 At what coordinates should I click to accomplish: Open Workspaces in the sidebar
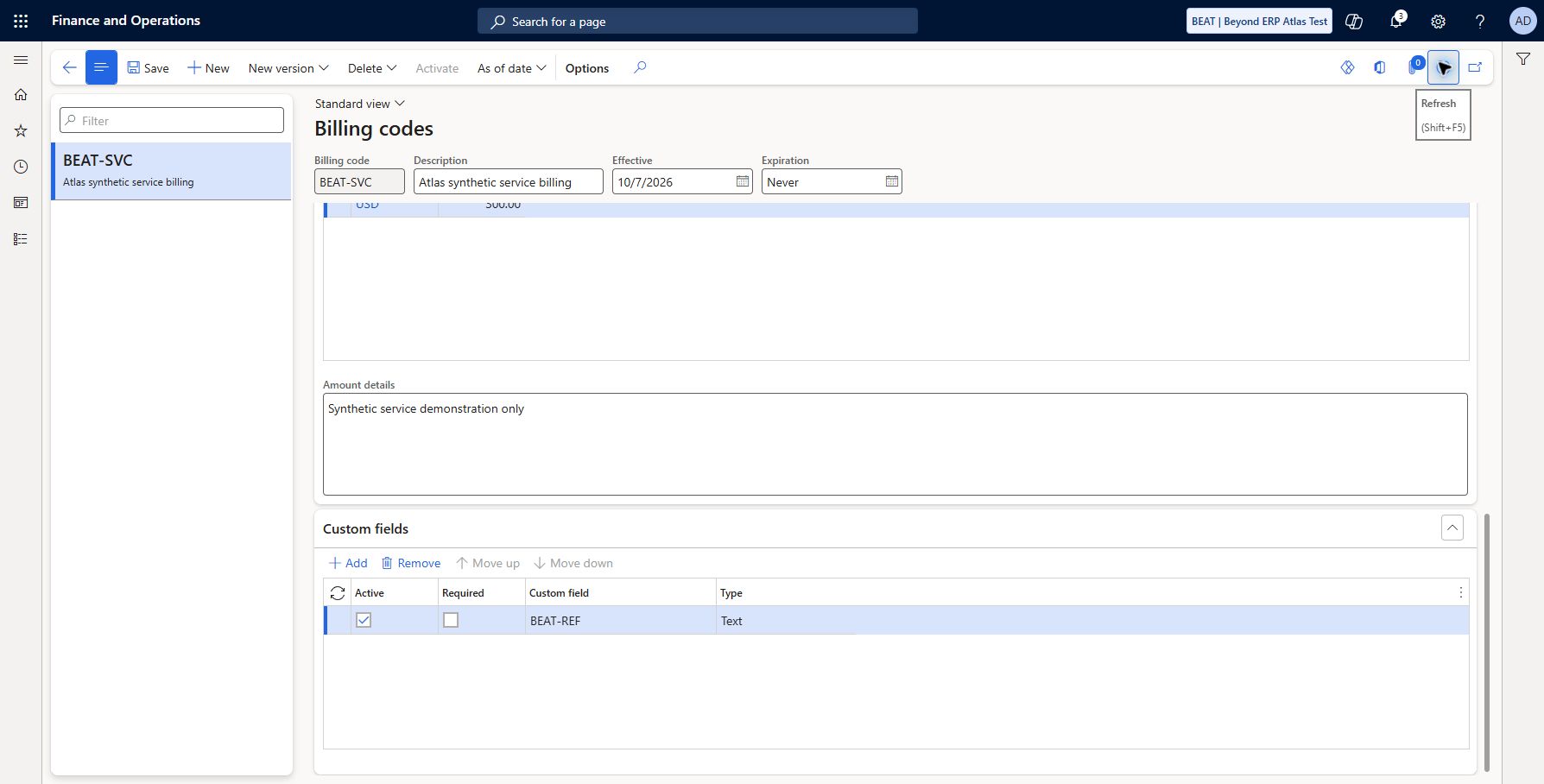click(21, 203)
